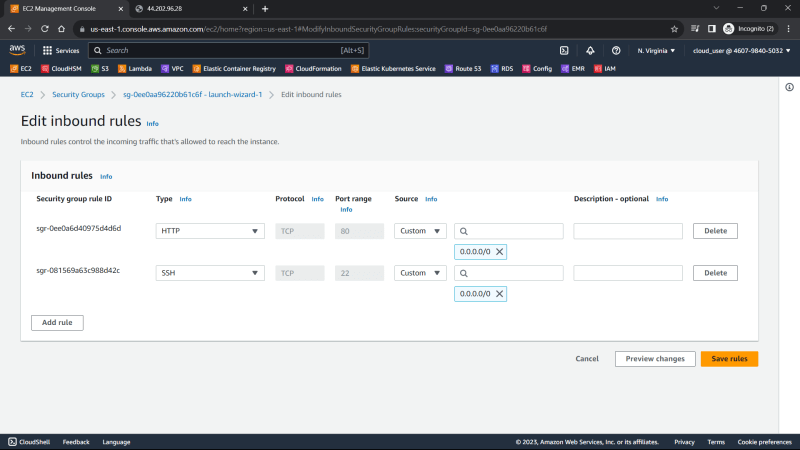Open the Services grid menu
Image resolution: width=800 pixels, height=450 pixels.
[x=61, y=51]
